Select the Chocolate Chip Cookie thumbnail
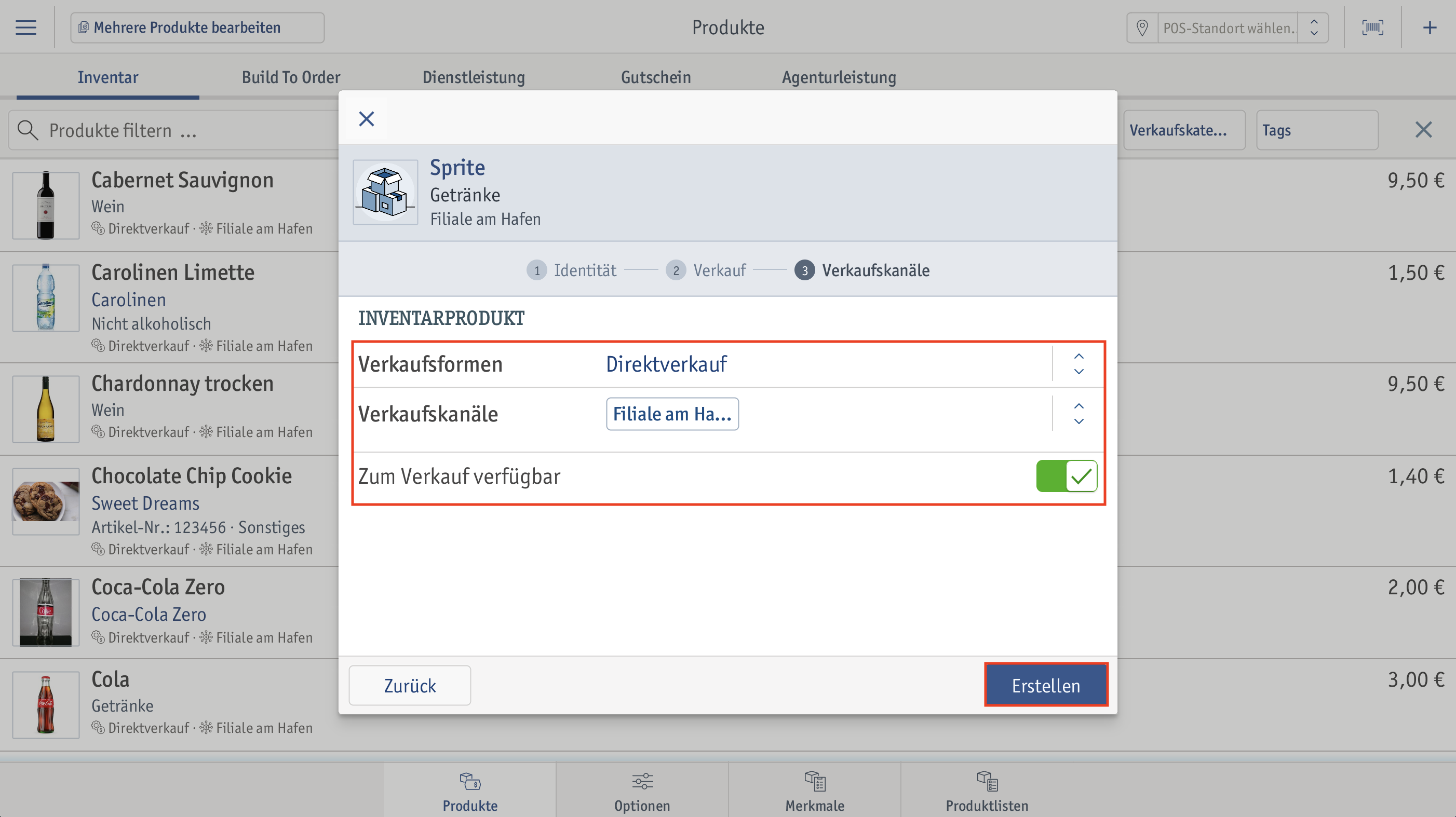This screenshot has height=817, width=1456. (46, 501)
